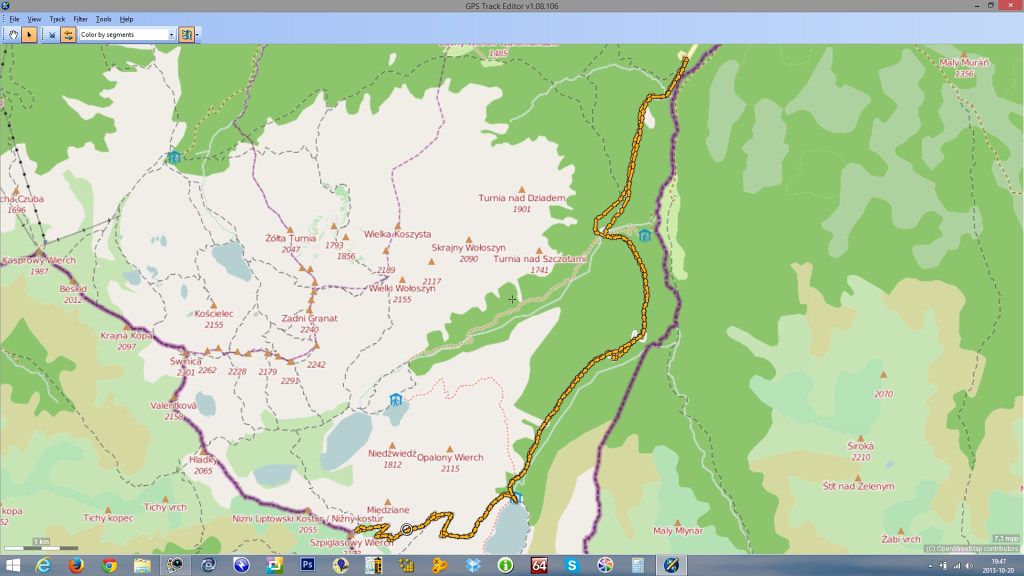Open Firefox from the taskbar
1024x576 pixels.
pos(76,565)
